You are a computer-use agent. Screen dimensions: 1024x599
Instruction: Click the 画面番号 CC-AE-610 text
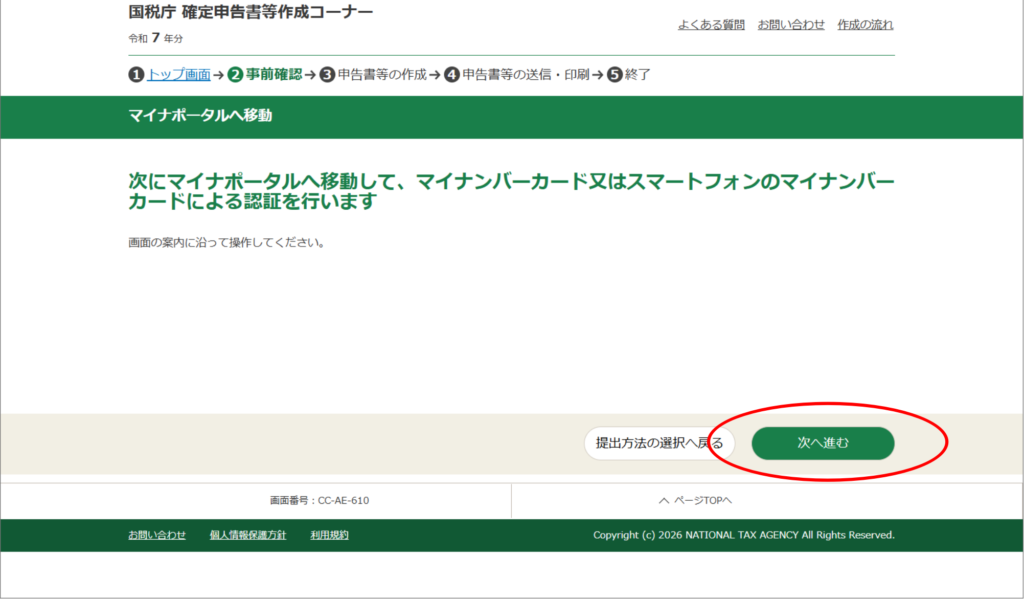312,501
